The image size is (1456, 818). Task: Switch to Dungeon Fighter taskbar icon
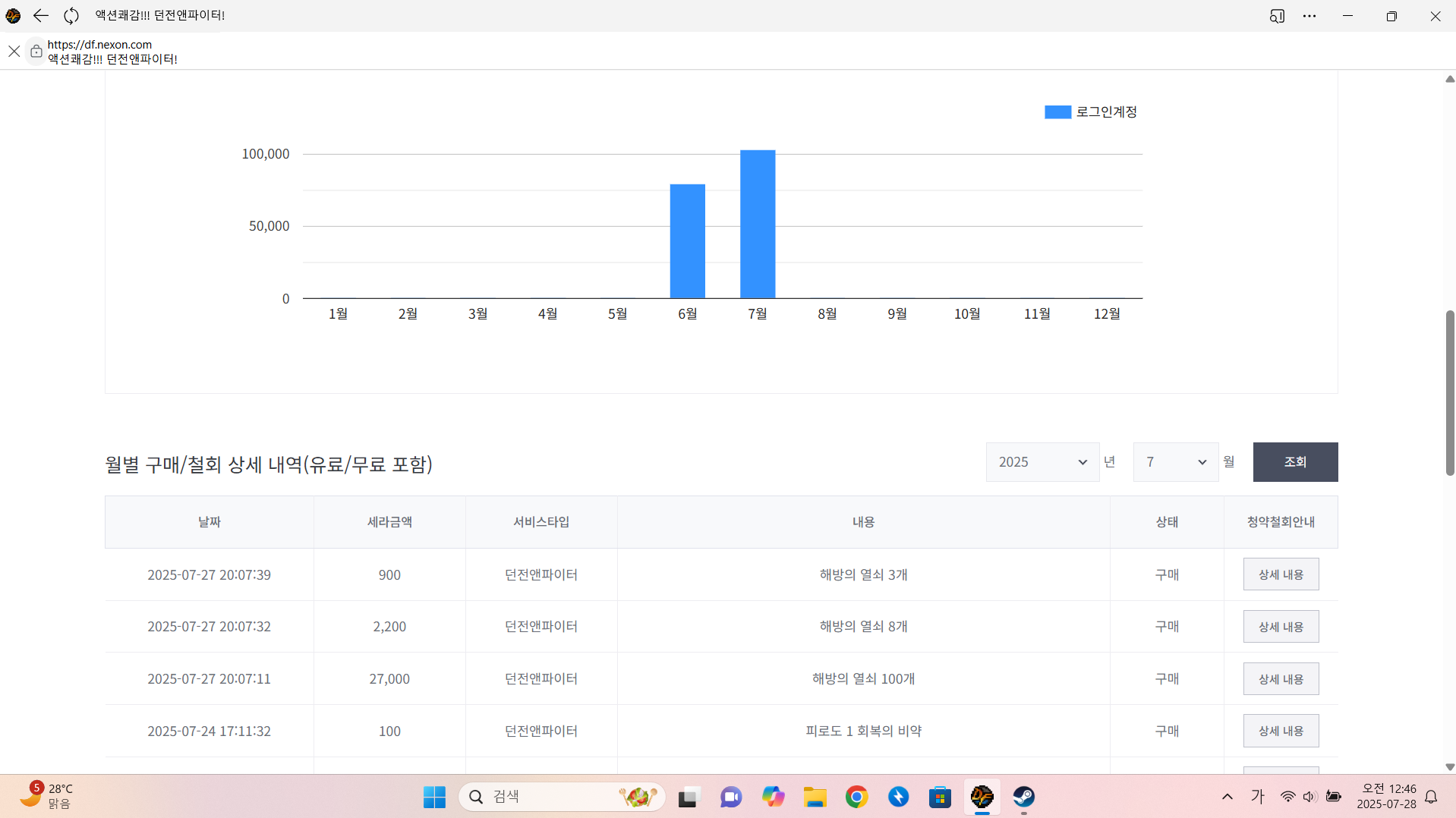(982, 797)
